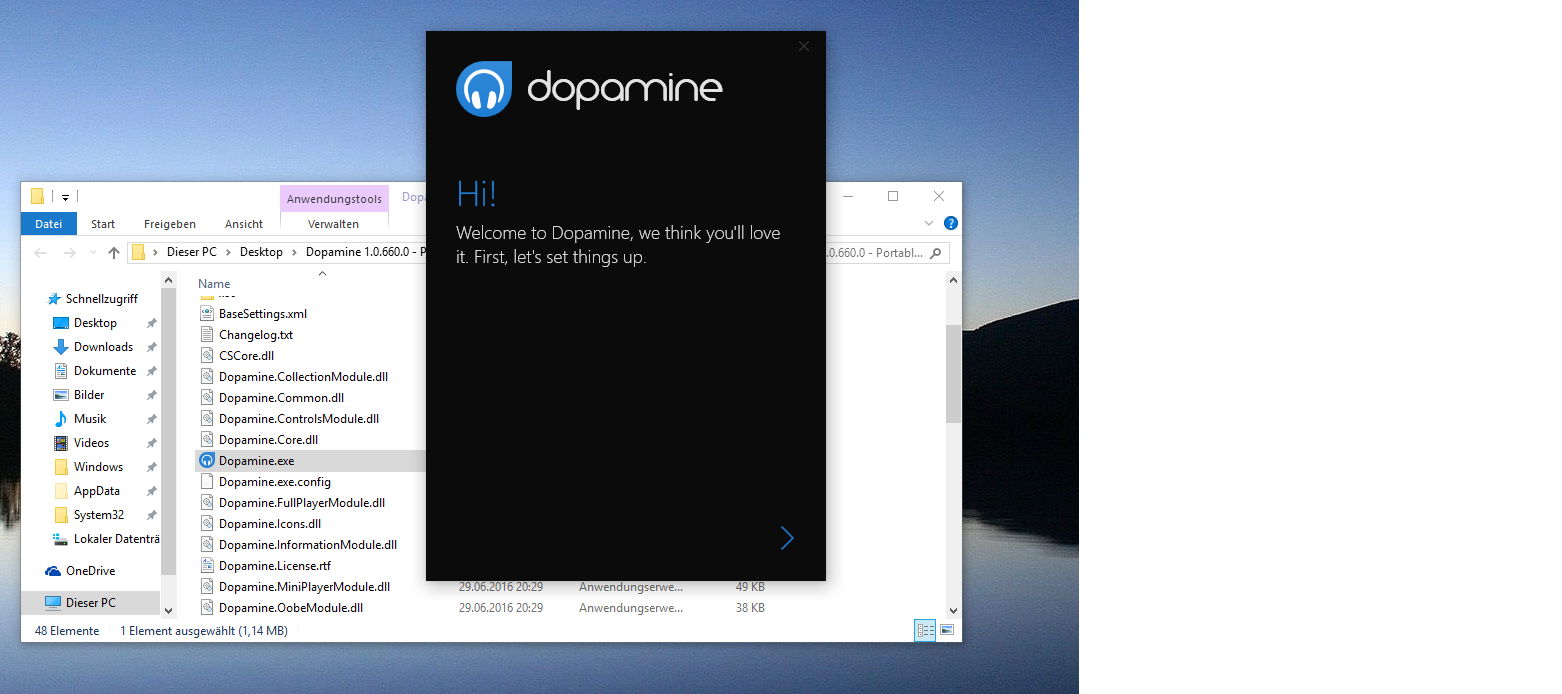Select Dopamine.Common.dll

tap(281, 398)
